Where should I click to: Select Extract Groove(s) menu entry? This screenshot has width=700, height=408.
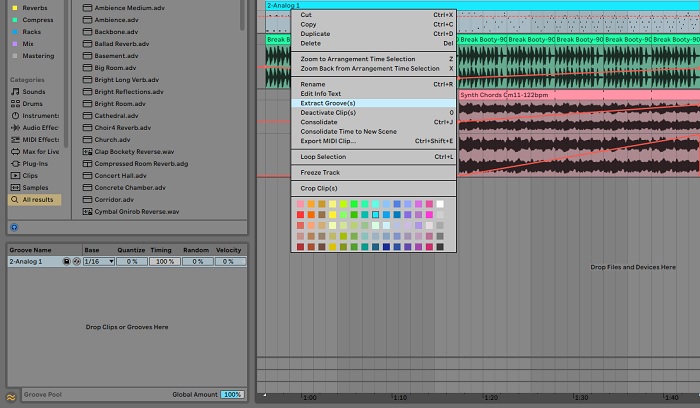point(373,103)
